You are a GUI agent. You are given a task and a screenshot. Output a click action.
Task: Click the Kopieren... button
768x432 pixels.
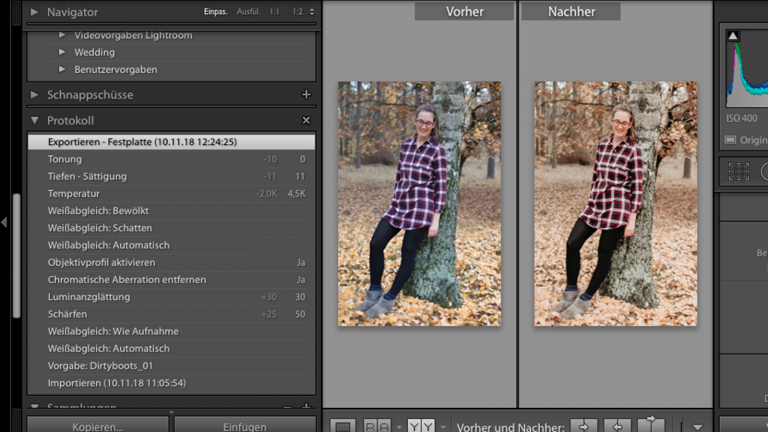tap(97, 425)
